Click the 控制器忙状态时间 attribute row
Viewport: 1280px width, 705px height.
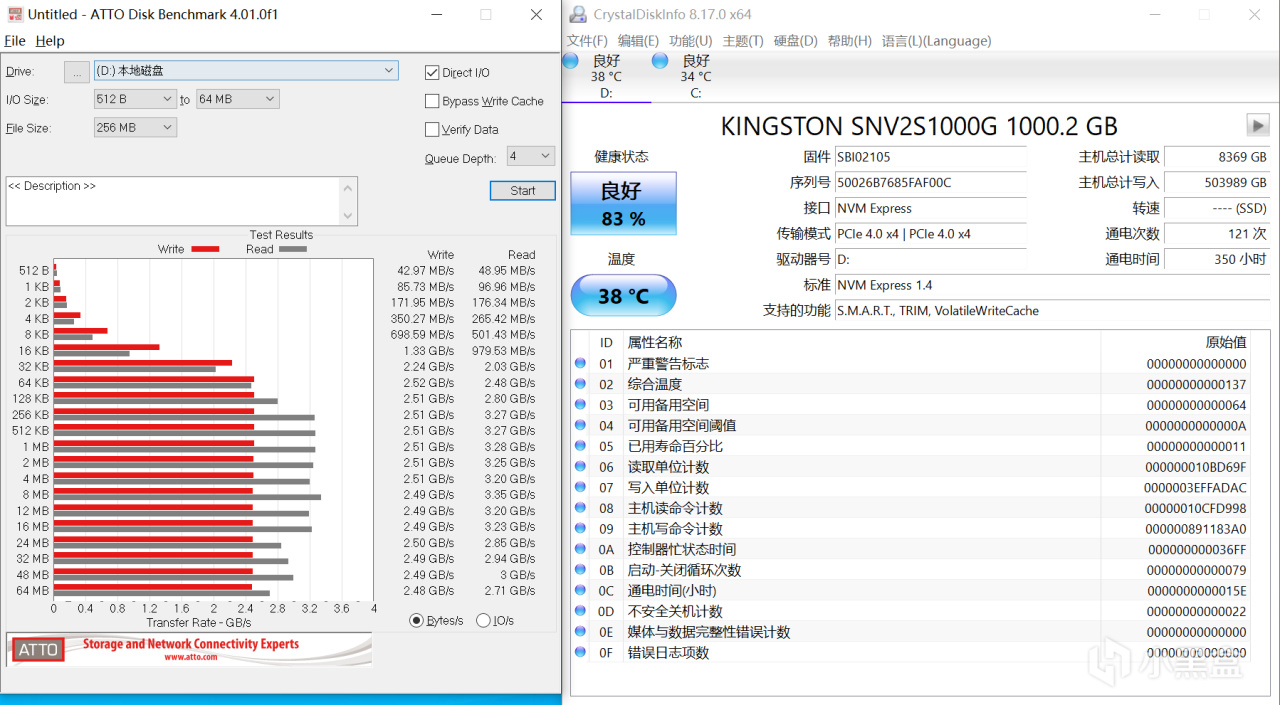click(910, 549)
